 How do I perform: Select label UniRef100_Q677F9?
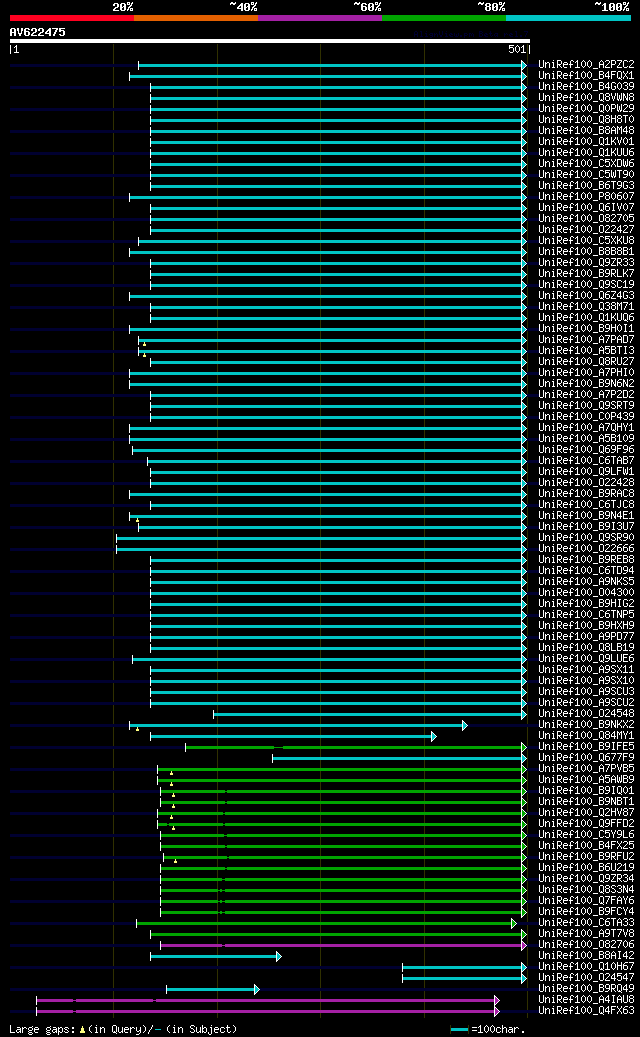coord(586,757)
